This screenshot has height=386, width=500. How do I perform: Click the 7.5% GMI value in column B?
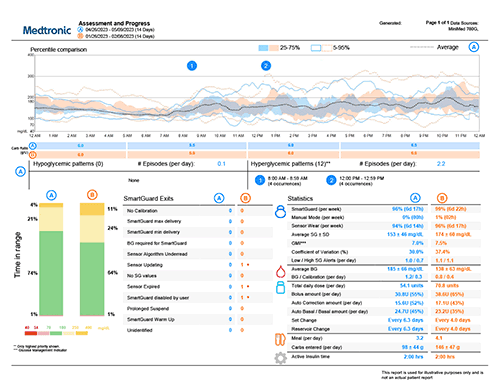pyautogui.click(x=441, y=243)
